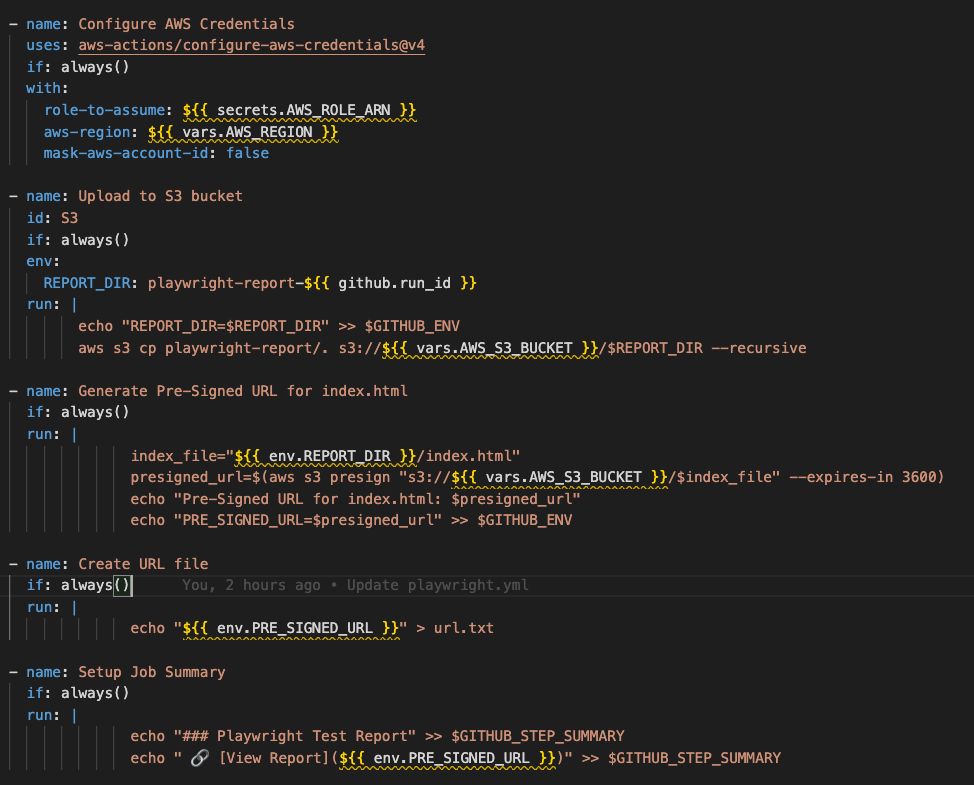Click the env.REPORT_DIR expression in index_file line
974x785 pixels.
click(x=325, y=456)
